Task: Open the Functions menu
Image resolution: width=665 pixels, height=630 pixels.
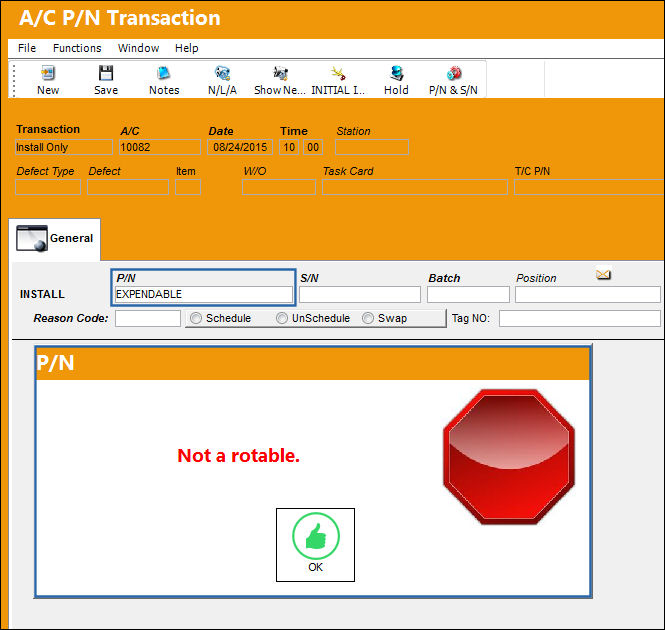Action: 77,48
